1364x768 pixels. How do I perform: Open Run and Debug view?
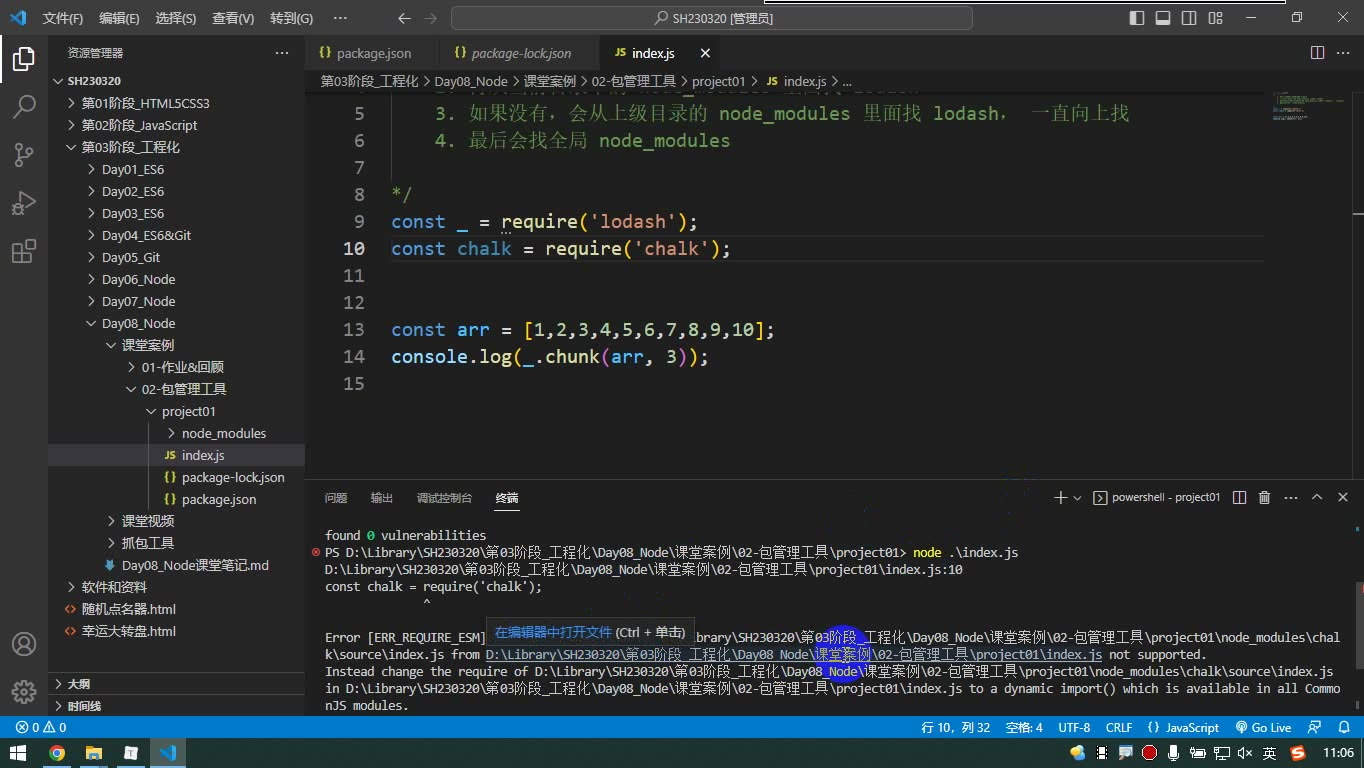tap(24, 203)
